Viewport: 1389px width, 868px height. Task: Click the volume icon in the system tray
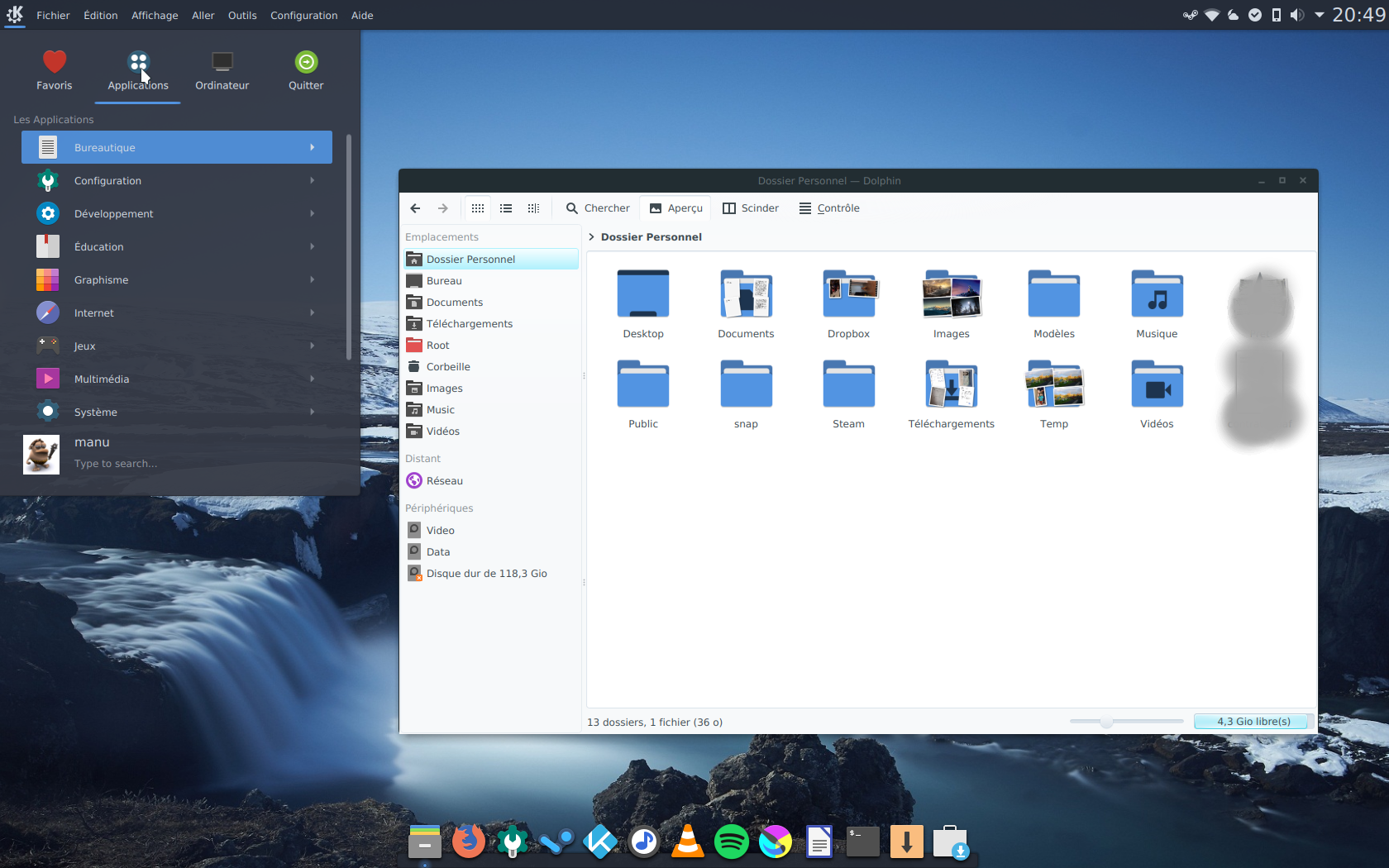tap(1297, 15)
